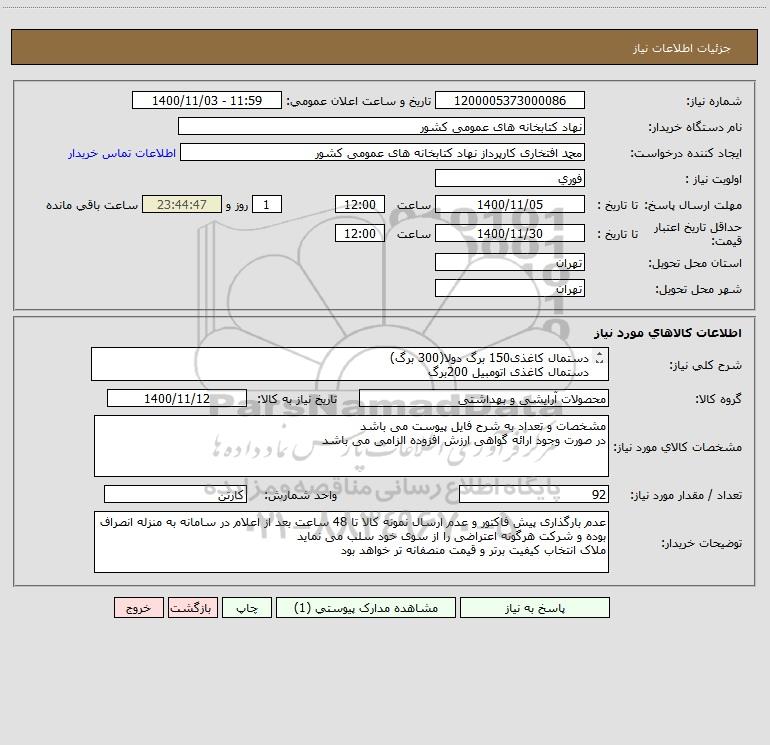Viewport: 770px width, 745px height.
Task: Click the label 'شماره نیاز:'
Action: (x=714, y=101)
